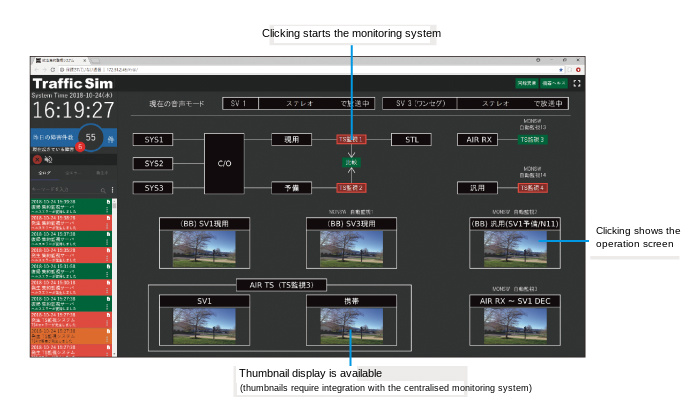
Task: Bookmark the page with star icon
Action: 561,70
